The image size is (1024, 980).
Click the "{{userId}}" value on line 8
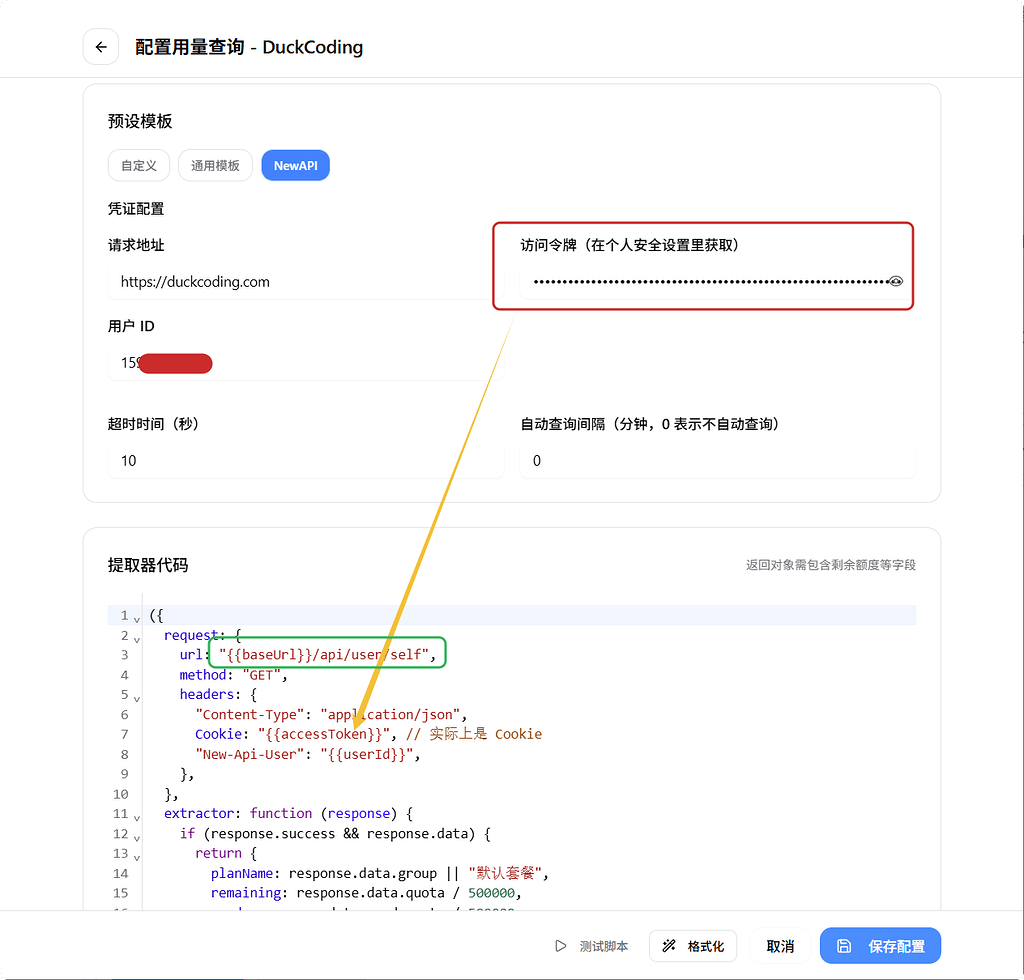[x=366, y=754]
